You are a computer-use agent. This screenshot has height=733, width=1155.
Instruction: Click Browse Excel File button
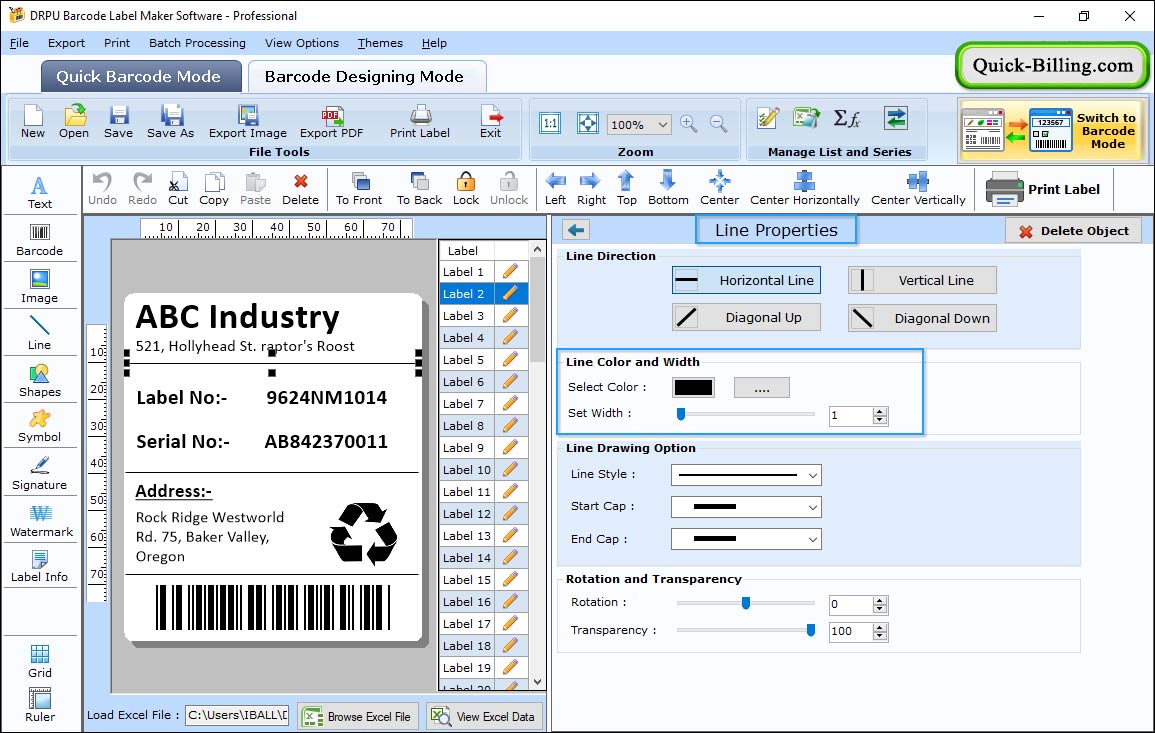pos(358,716)
